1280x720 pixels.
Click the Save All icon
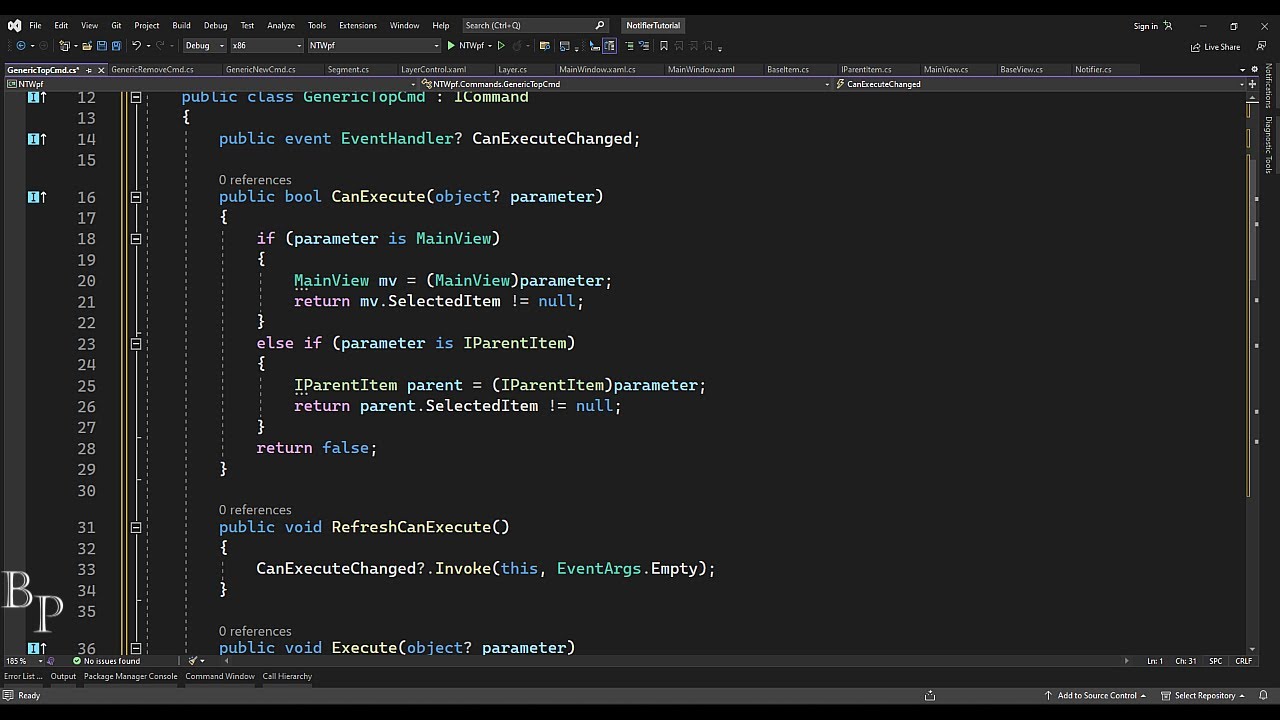click(x=116, y=45)
